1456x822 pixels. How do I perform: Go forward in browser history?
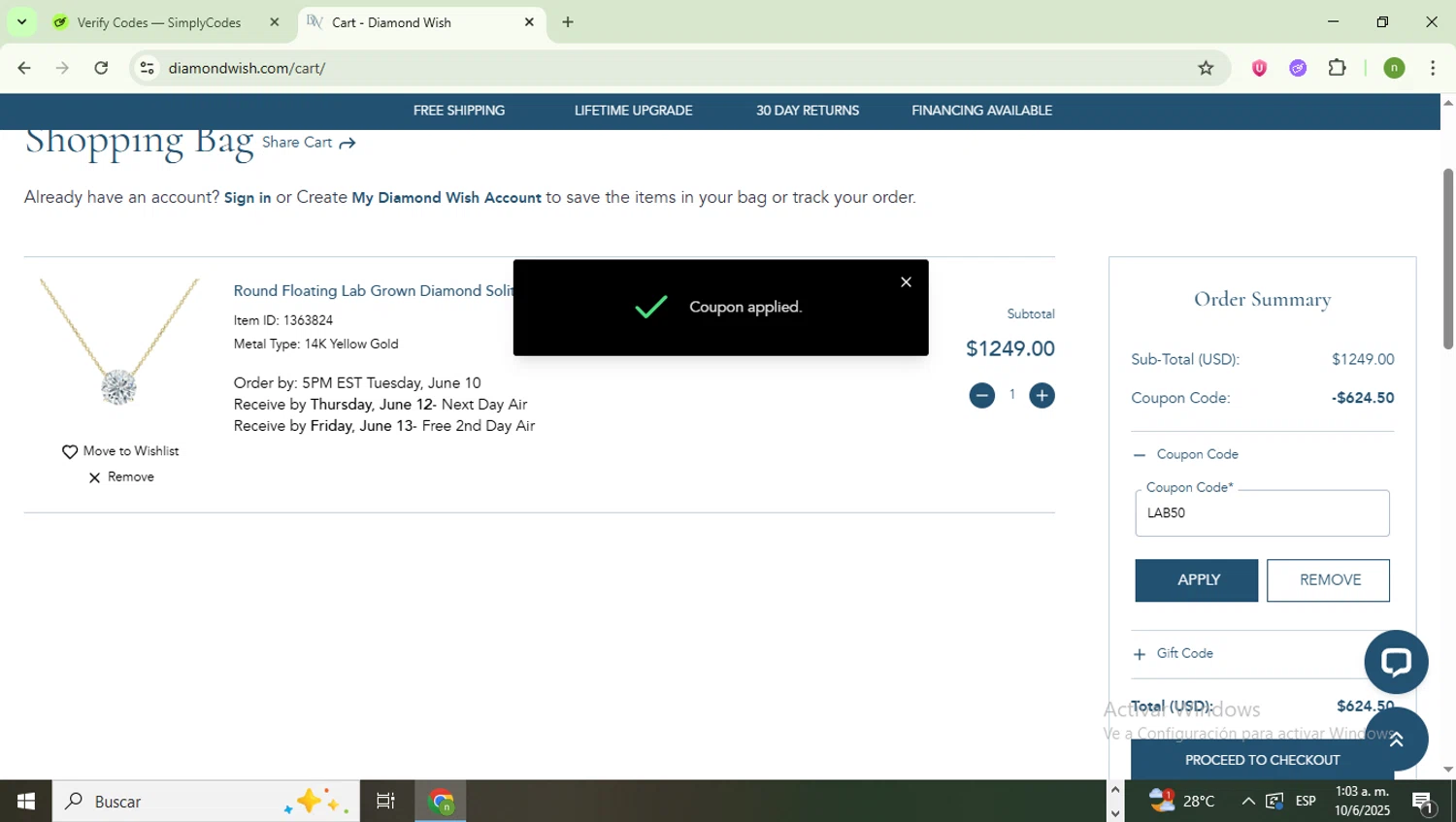click(x=62, y=68)
